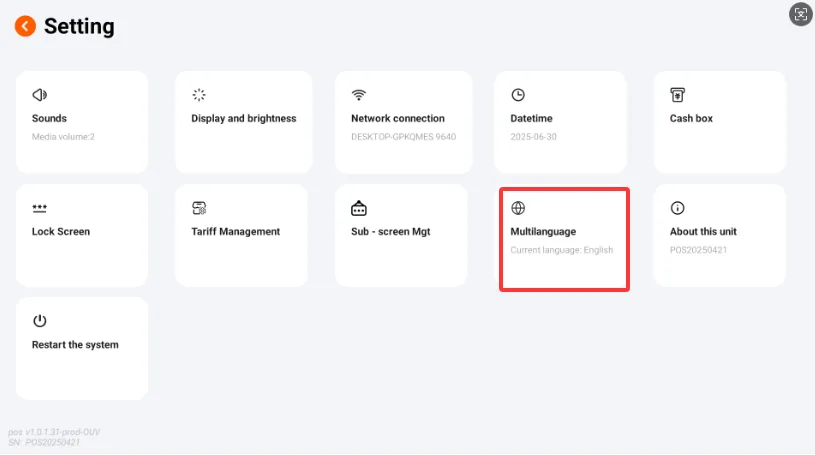Click the cash box icon
The width and height of the screenshot is (815, 455).
(677, 95)
